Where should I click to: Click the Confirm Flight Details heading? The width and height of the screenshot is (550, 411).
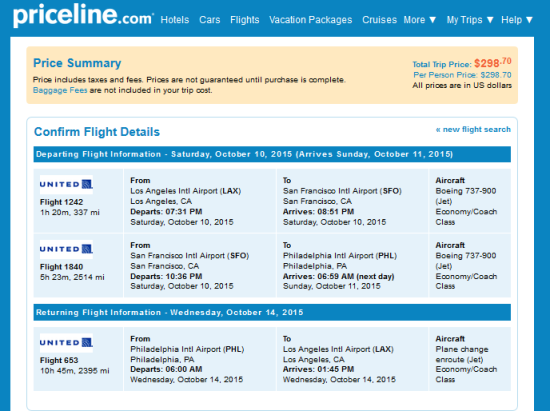[97, 132]
